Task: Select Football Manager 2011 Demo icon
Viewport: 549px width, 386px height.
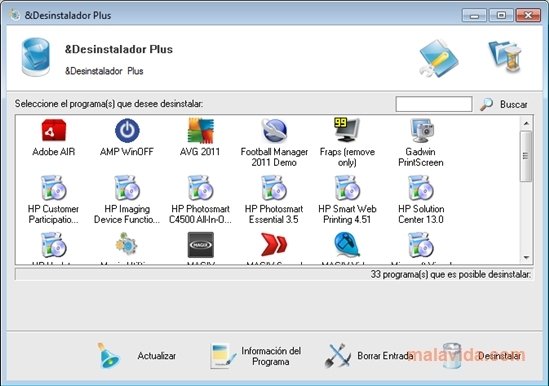Action: (x=274, y=130)
